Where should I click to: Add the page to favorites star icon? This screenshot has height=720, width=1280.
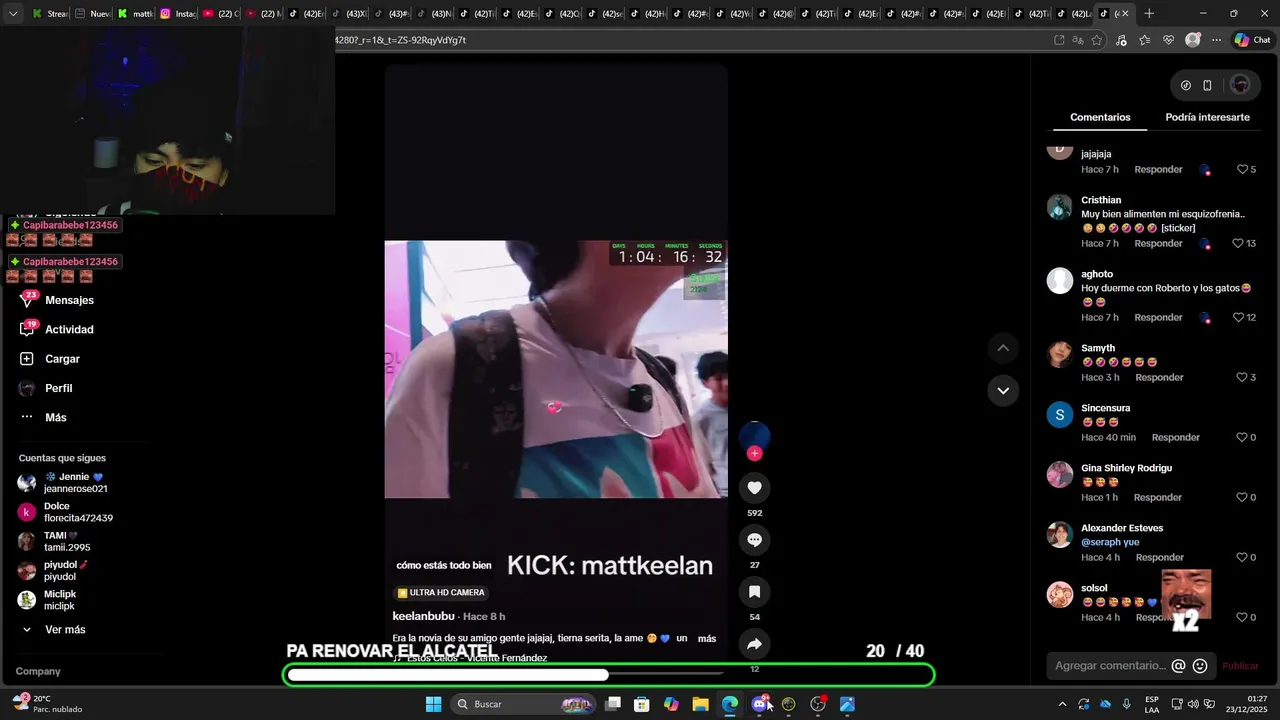pos(1097,40)
